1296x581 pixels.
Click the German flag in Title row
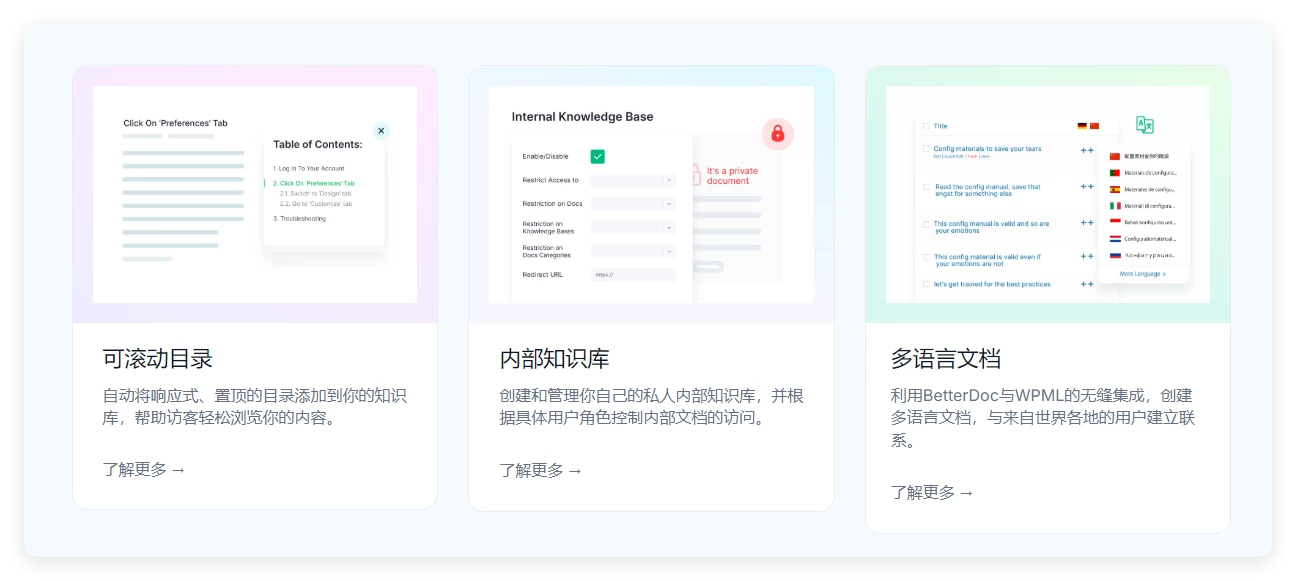pos(1082,126)
